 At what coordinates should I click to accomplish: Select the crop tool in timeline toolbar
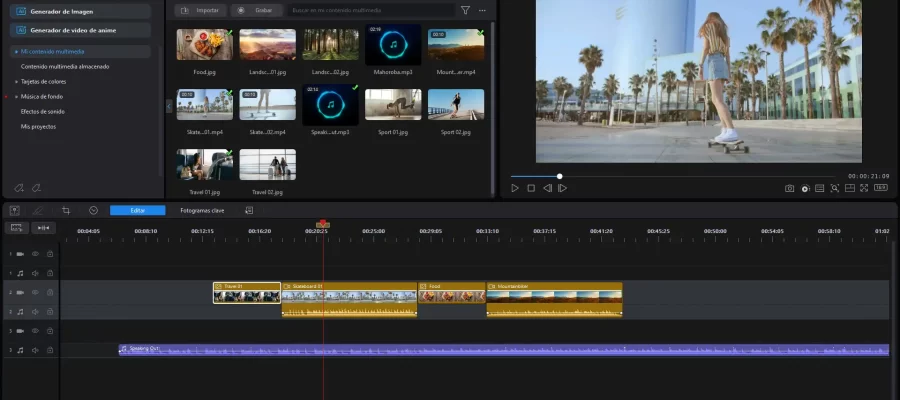[x=66, y=210]
